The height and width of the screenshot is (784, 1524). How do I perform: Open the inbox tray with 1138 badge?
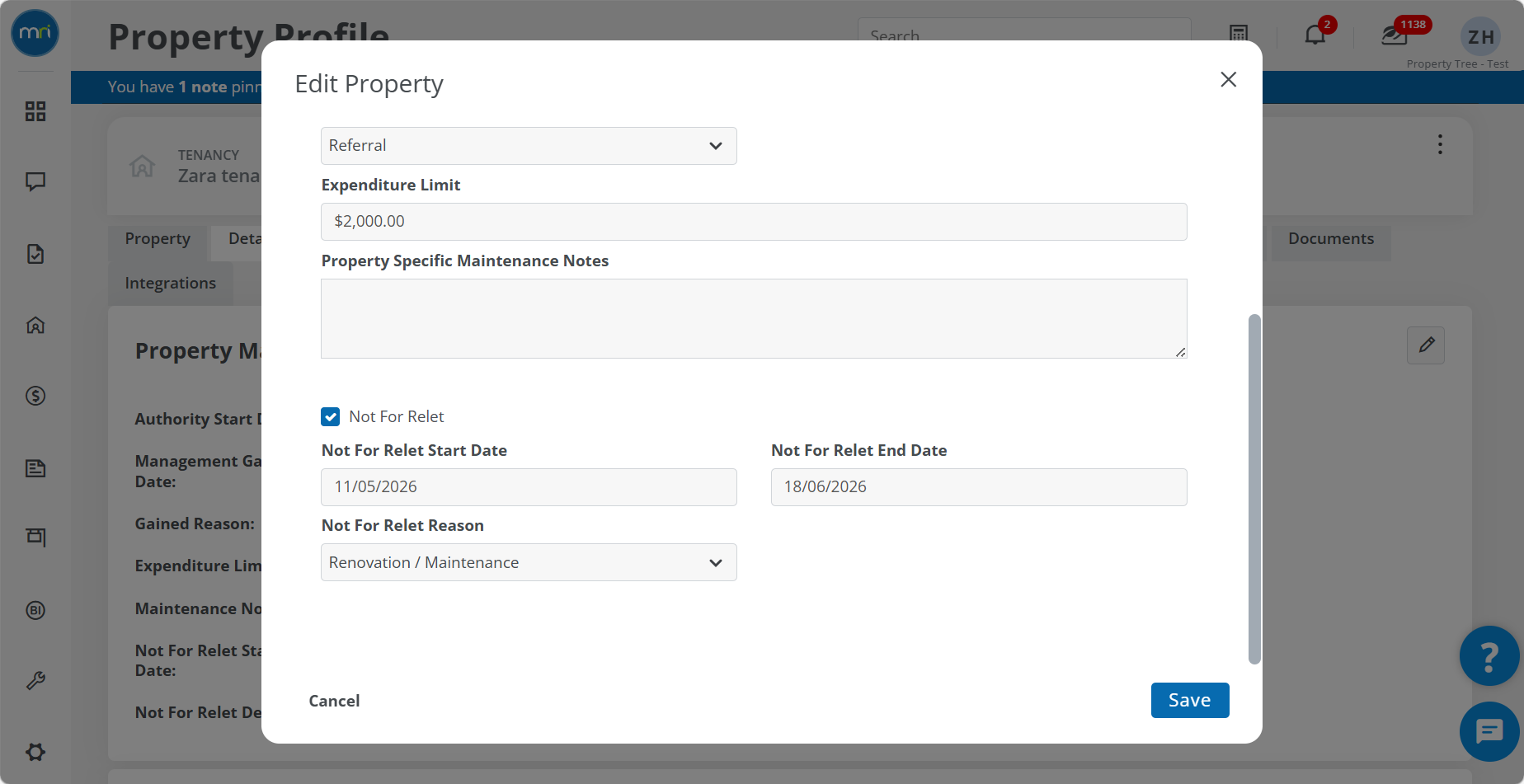1394,35
